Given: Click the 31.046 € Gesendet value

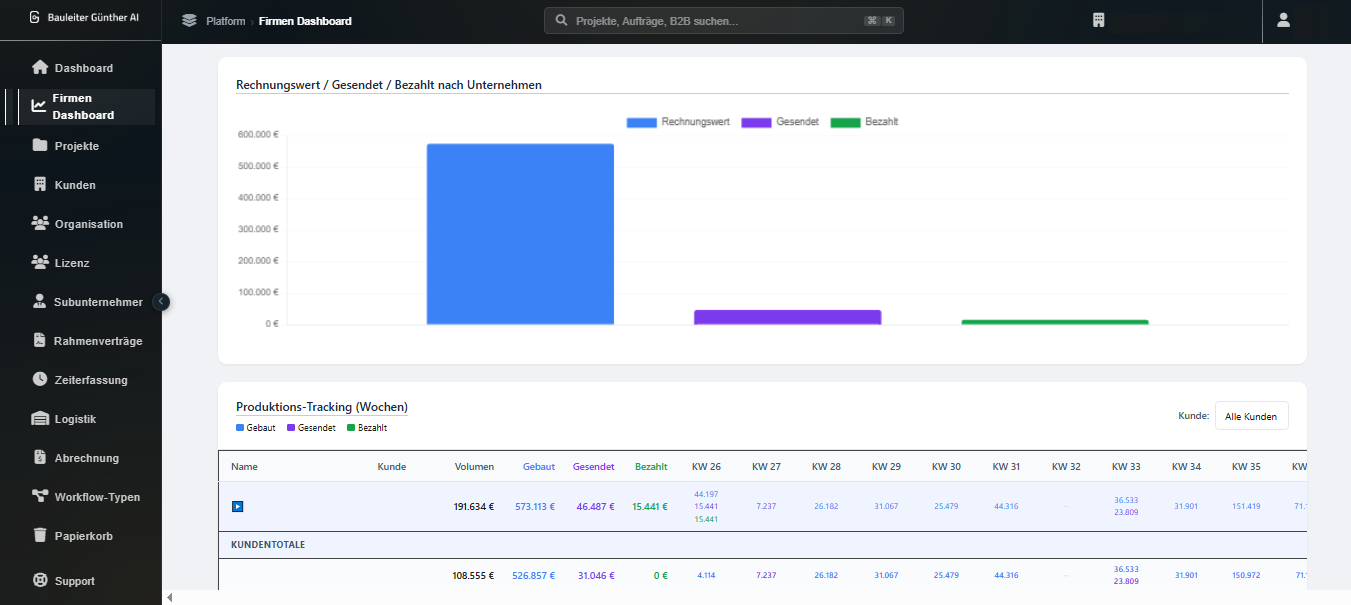Looking at the screenshot, I should click(596, 576).
